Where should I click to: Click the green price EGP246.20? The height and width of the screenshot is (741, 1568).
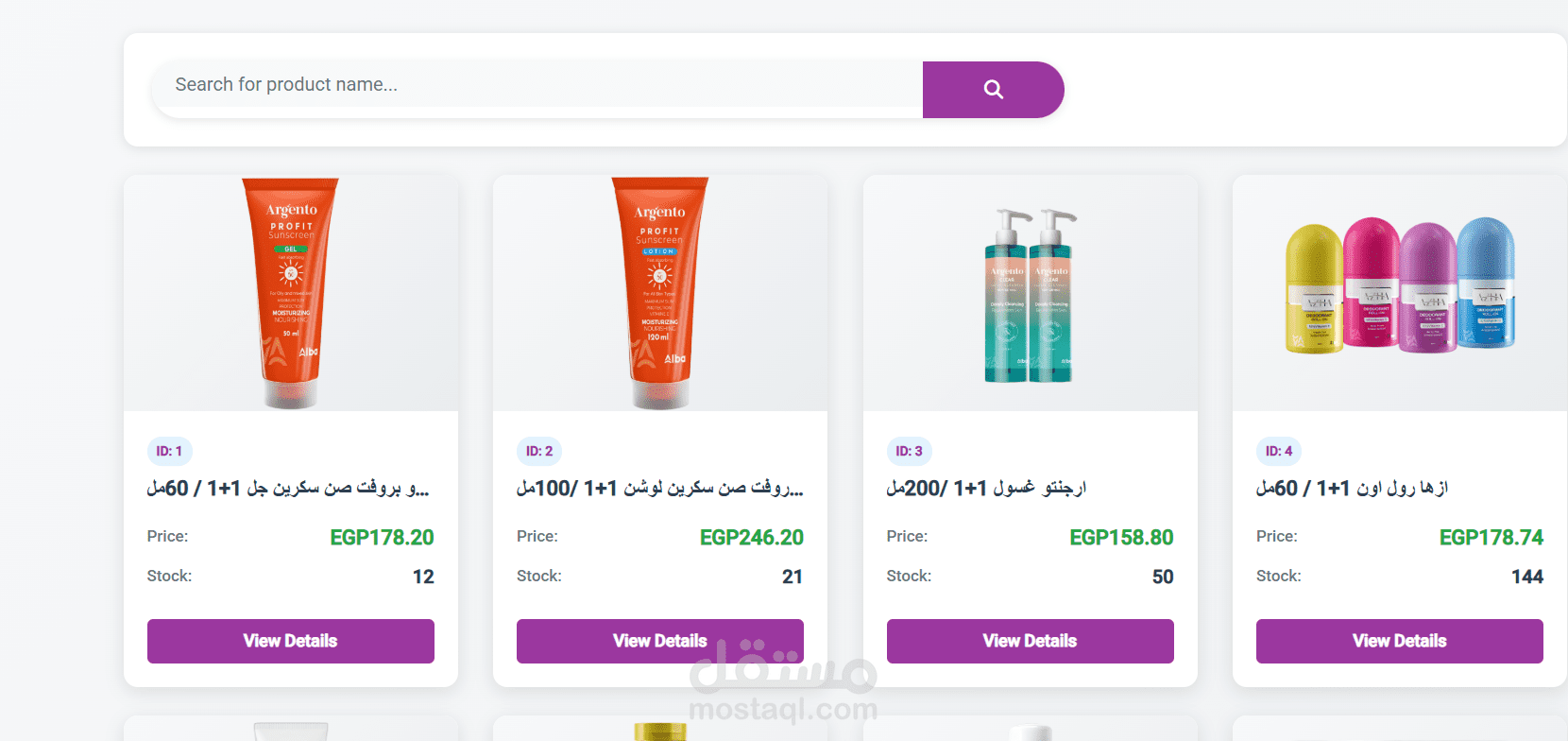point(752,537)
